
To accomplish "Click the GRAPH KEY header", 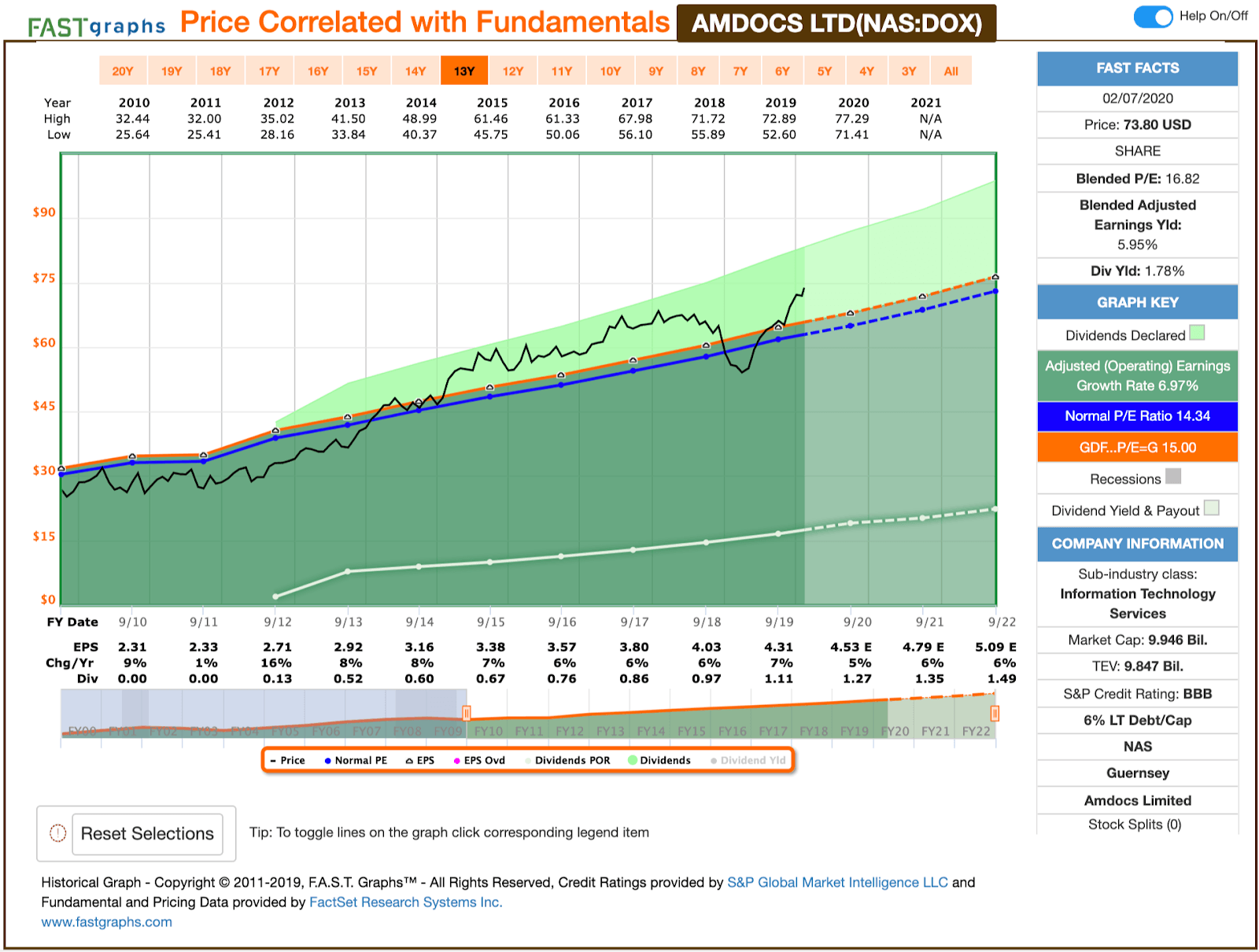I will (1137, 303).
